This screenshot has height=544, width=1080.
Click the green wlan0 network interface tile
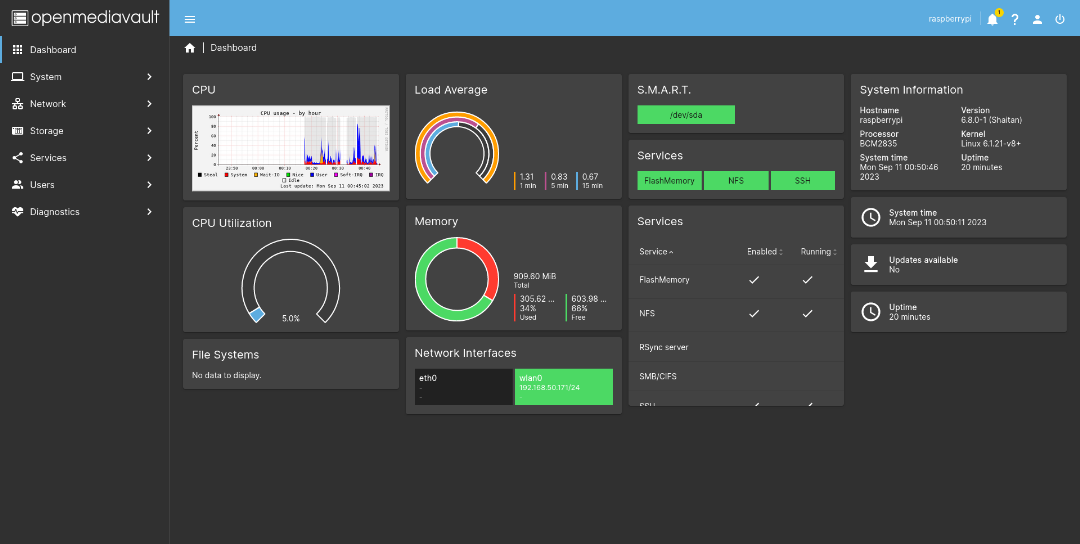[x=563, y=387]
